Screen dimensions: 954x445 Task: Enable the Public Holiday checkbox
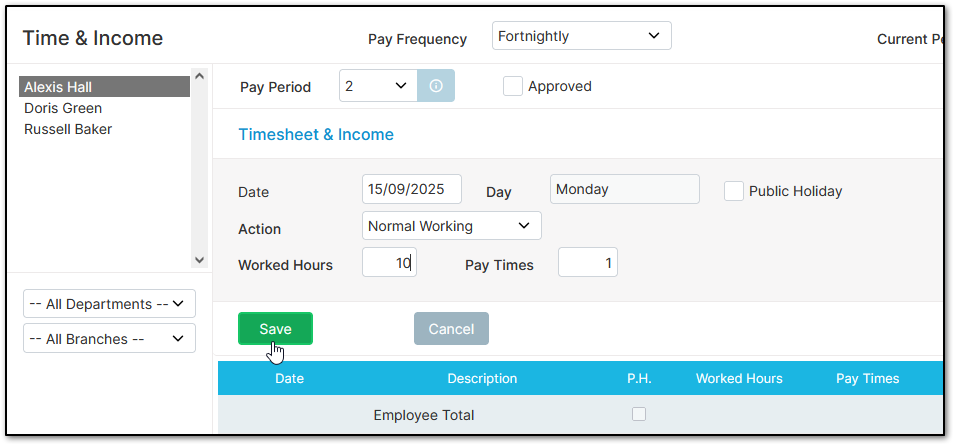tap(734, 191)
